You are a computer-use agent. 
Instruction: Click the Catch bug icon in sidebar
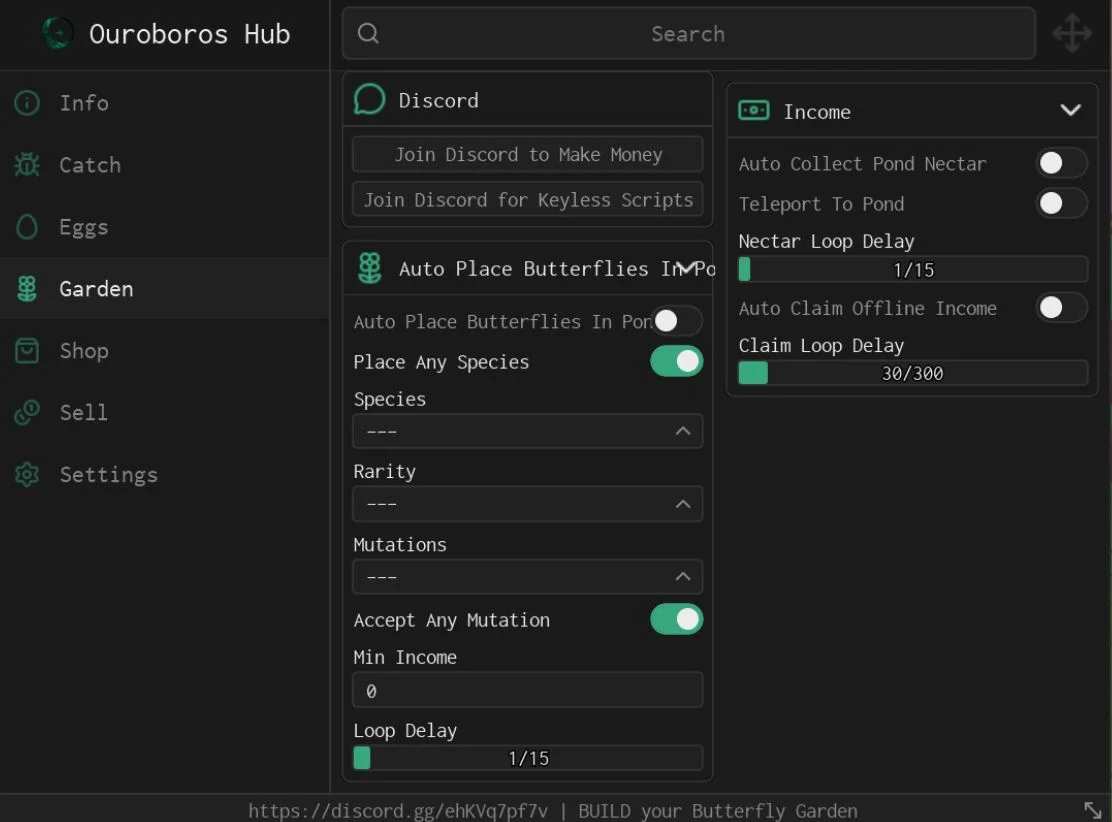27,165
